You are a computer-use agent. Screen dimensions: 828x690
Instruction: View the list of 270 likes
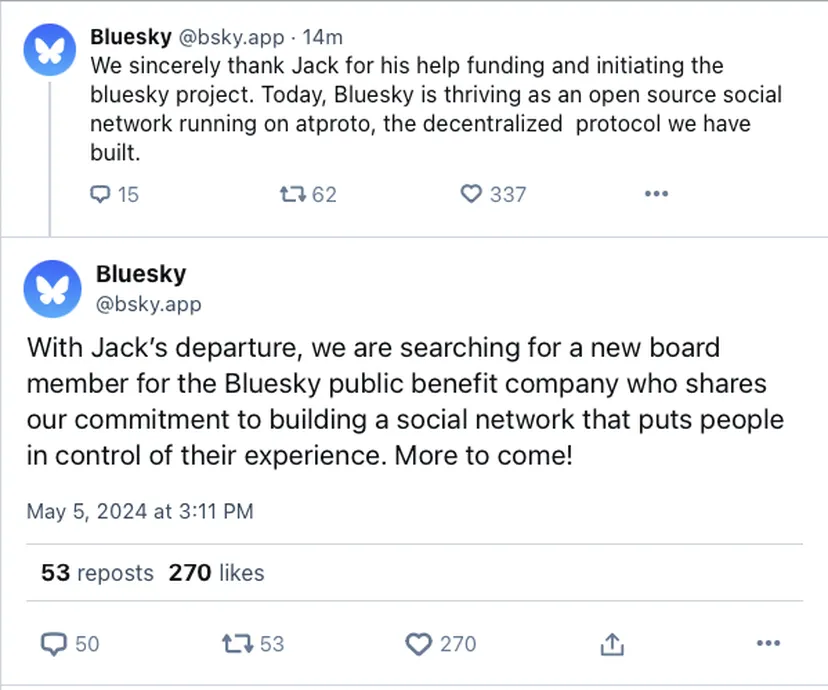point(216,573)
